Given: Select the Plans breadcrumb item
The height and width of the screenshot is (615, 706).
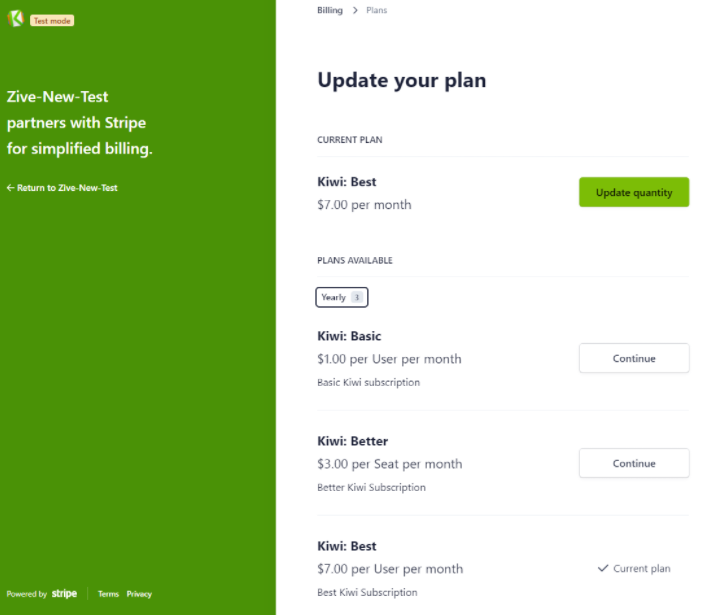Looking at the screenshot, I should pos(376,10).
